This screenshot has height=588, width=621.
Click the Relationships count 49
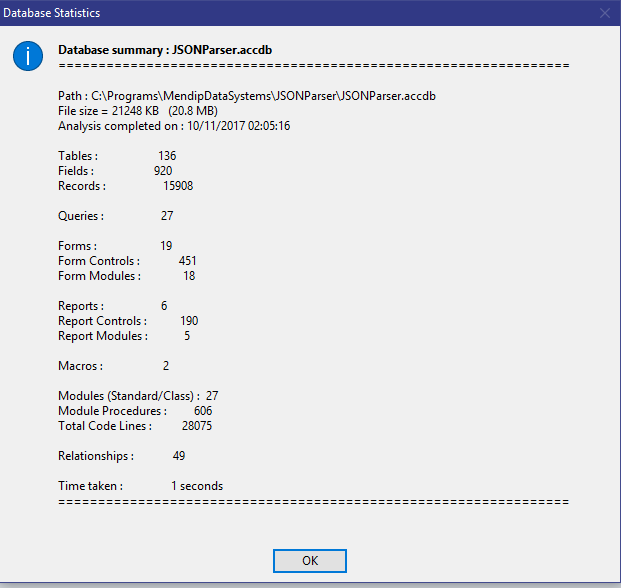pyautogui.click(x=179, y=456)
